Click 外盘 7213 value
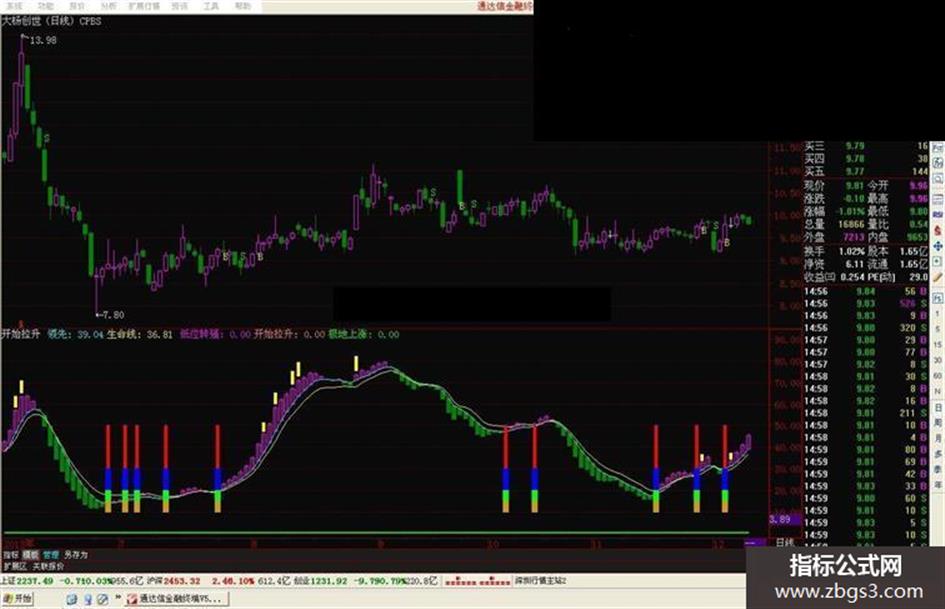This screenshot has height=609, width=945. coord(853,237)
